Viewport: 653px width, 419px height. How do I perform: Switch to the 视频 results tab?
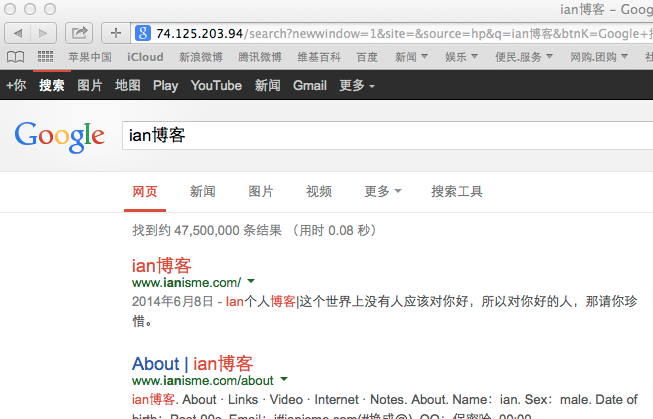(319, 192)
